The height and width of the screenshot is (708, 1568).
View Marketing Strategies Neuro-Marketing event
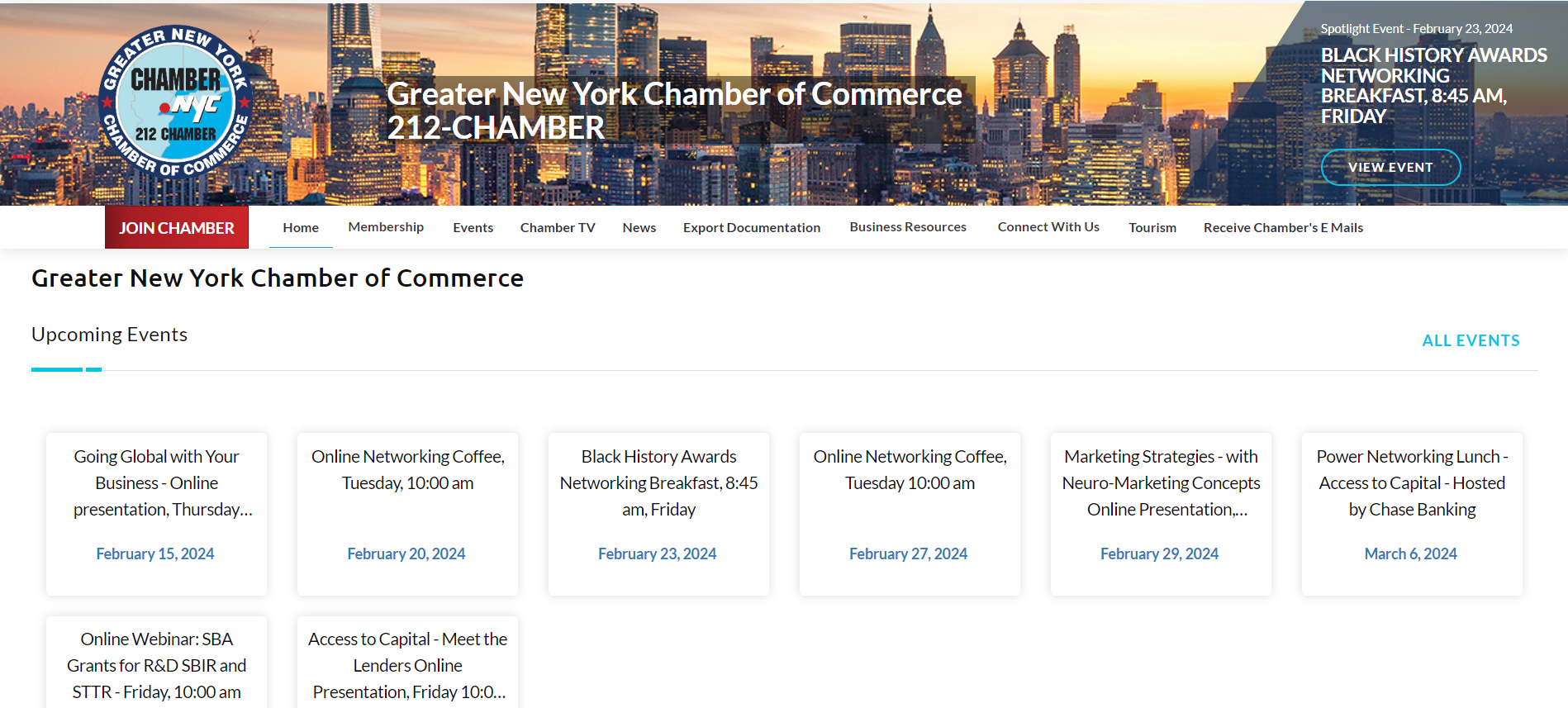click(x=1160, y=482)
